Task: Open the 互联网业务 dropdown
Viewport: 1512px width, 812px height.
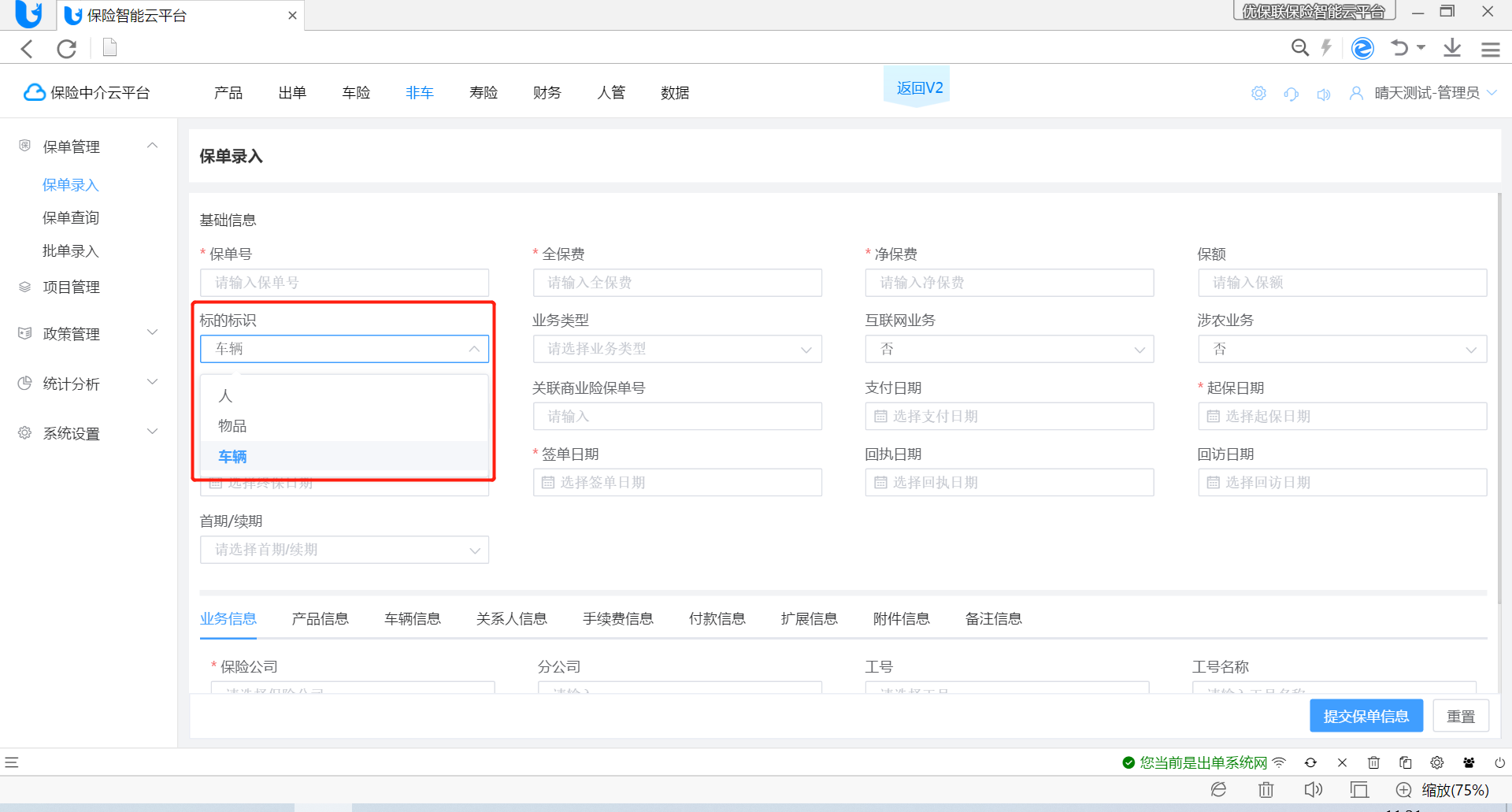Action: [x=1010, y=349]
